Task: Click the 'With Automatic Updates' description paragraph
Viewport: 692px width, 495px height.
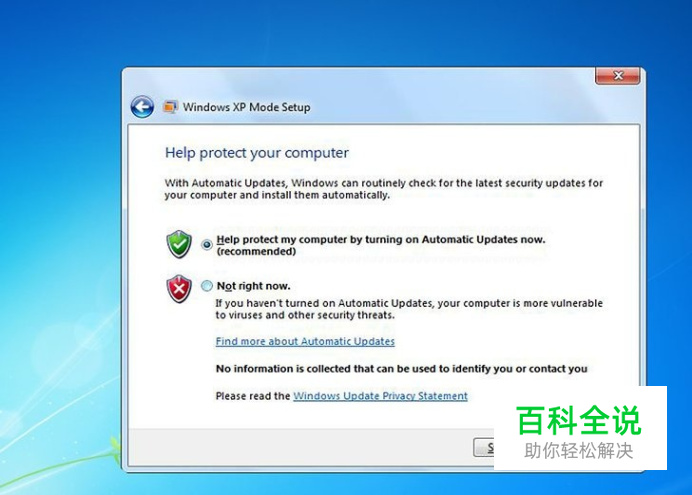Action: coord(384,189)
